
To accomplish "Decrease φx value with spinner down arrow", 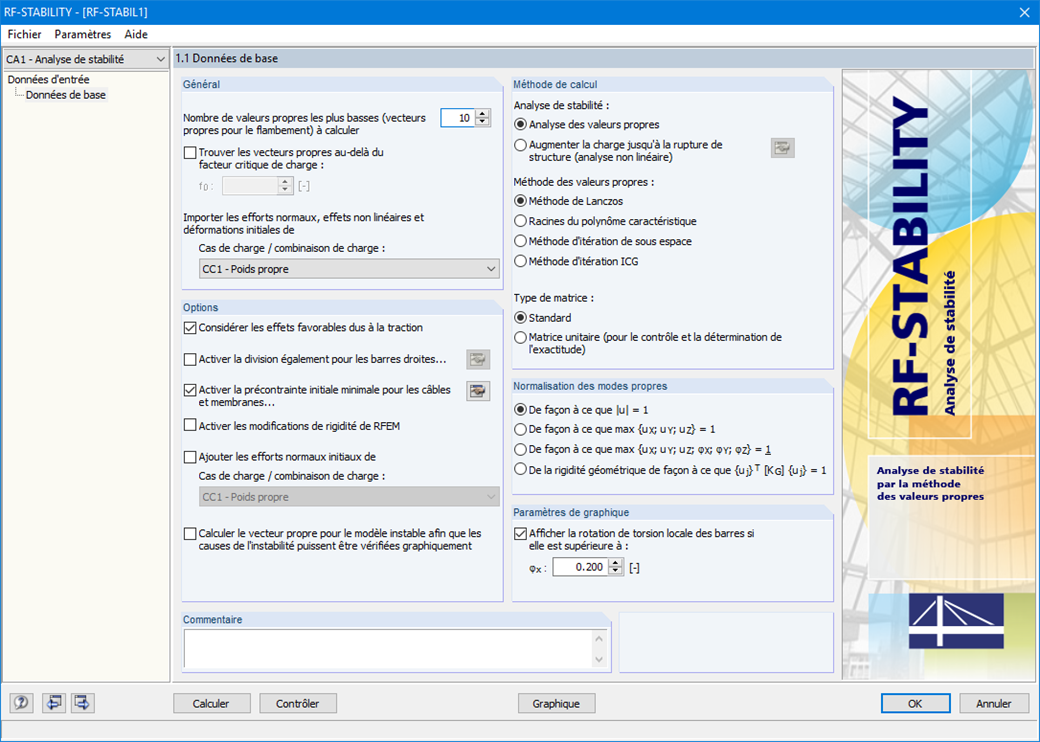I will pos(616,571).
